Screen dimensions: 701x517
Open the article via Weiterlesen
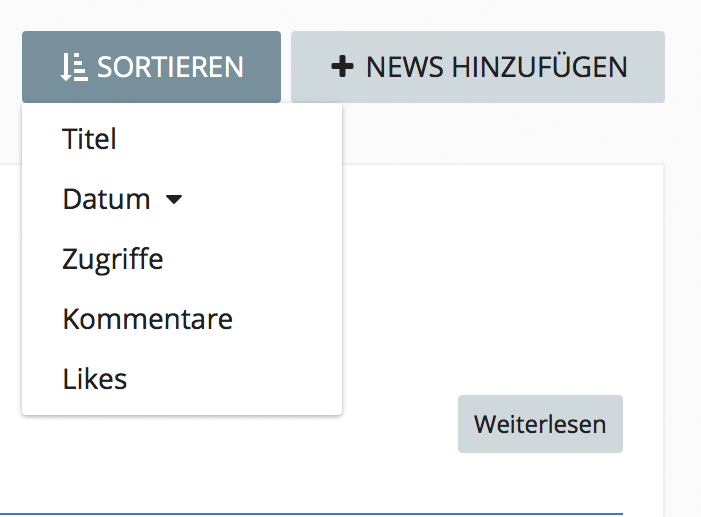click(540, 424)
